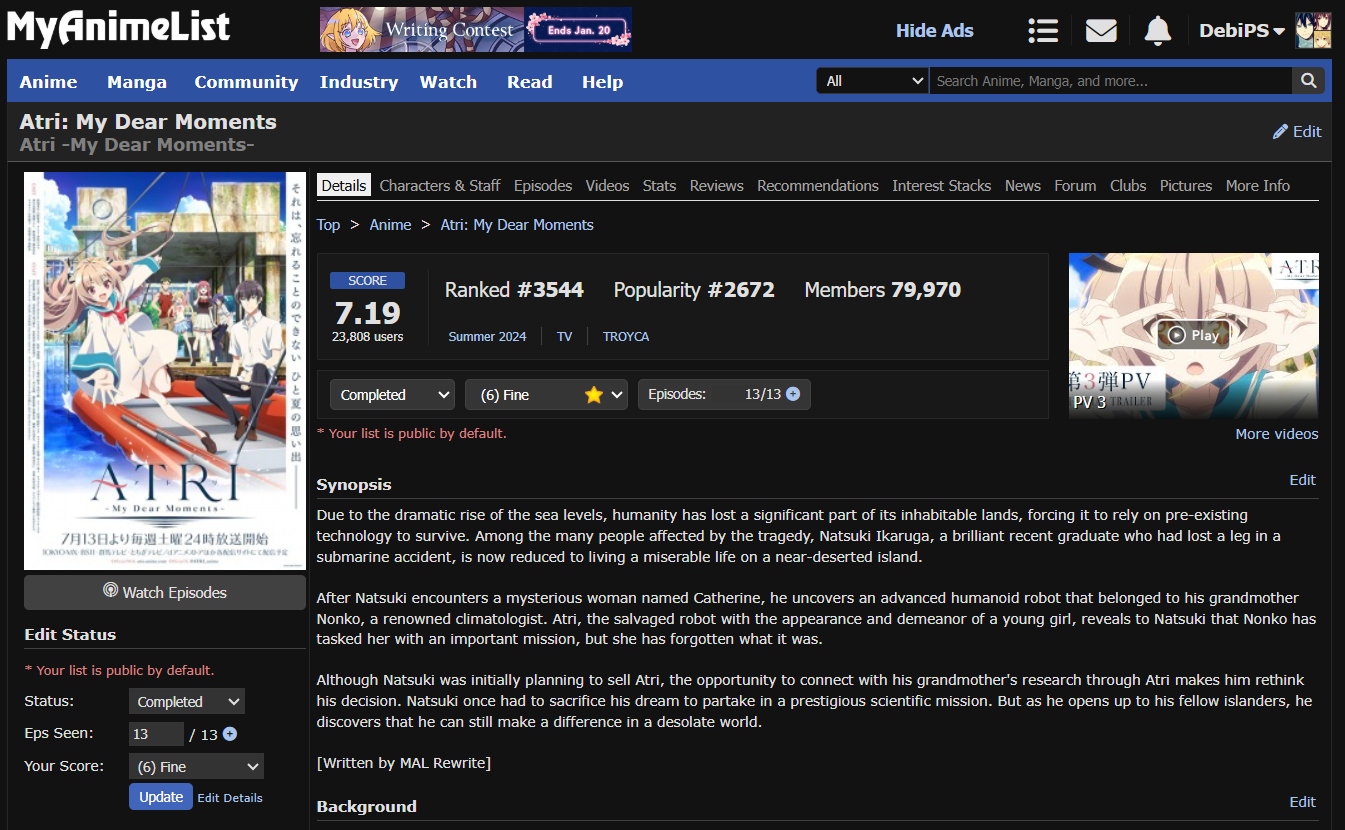Switch to Characters & Staff tab
Image resolution: width=1345 pixels, height=830 pixels.
point(440,185)
